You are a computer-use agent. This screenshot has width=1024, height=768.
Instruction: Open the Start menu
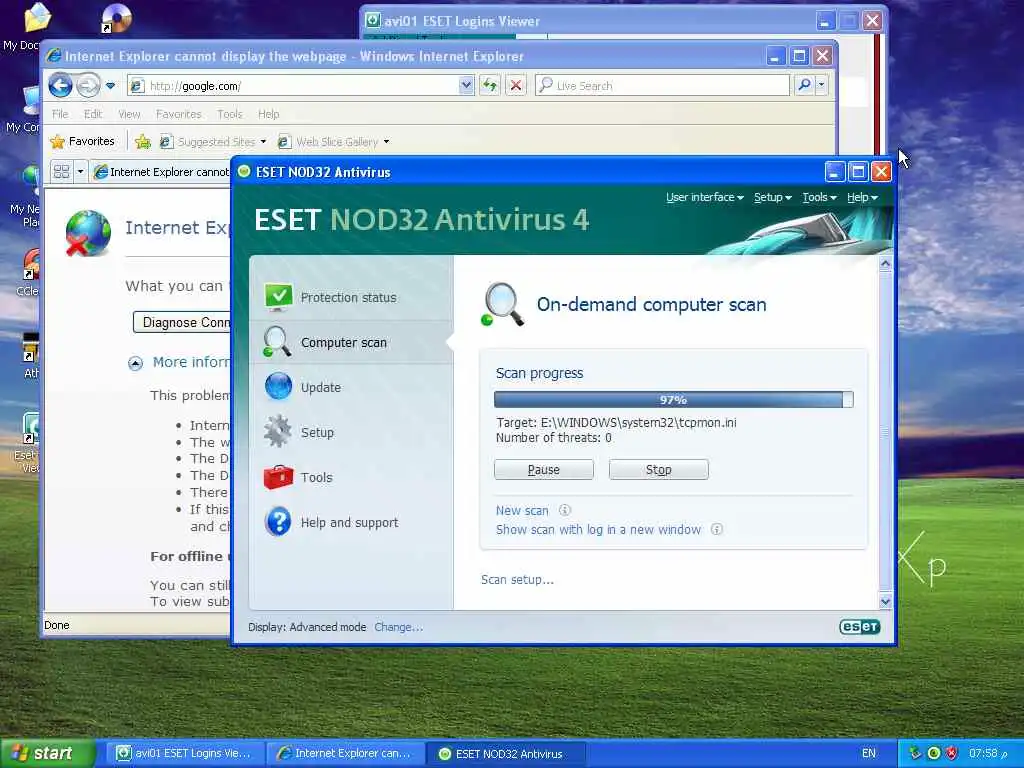click(47, 754)
